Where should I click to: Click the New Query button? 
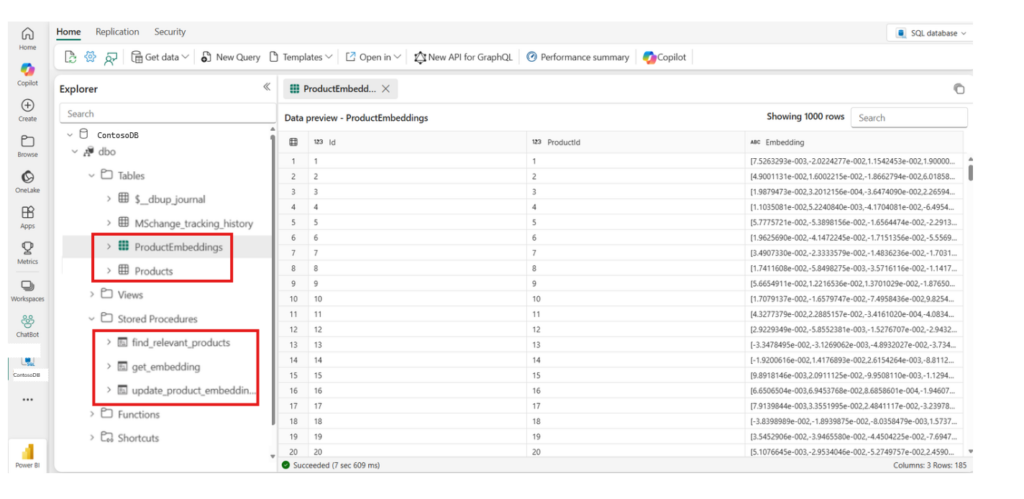[231, 57]
